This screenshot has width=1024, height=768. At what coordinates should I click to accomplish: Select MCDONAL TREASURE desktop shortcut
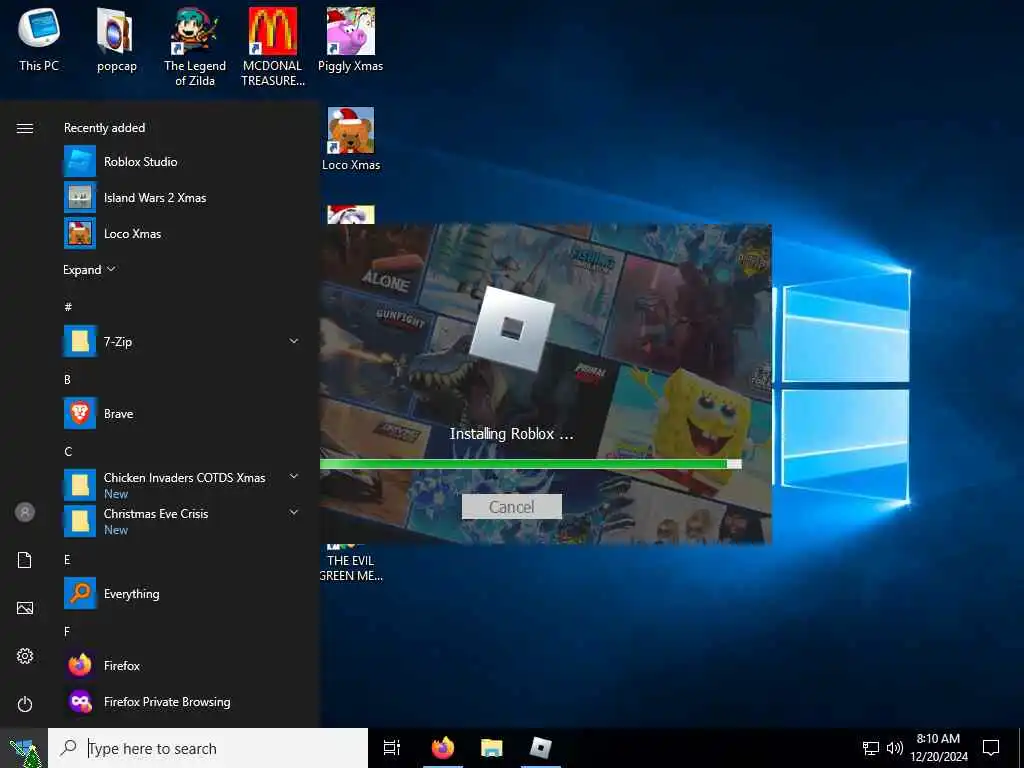click(x=273, y=46)
